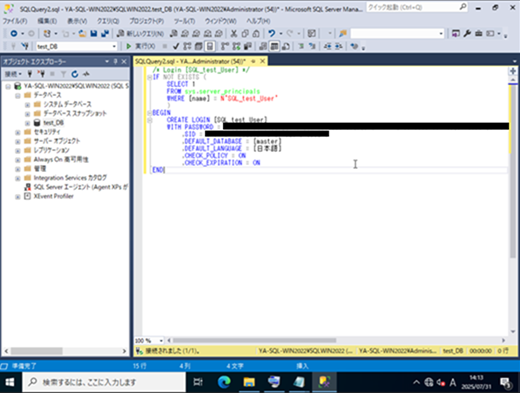Save the file with the floppy disk icon

pyautogui.click(x=94, y=33)
